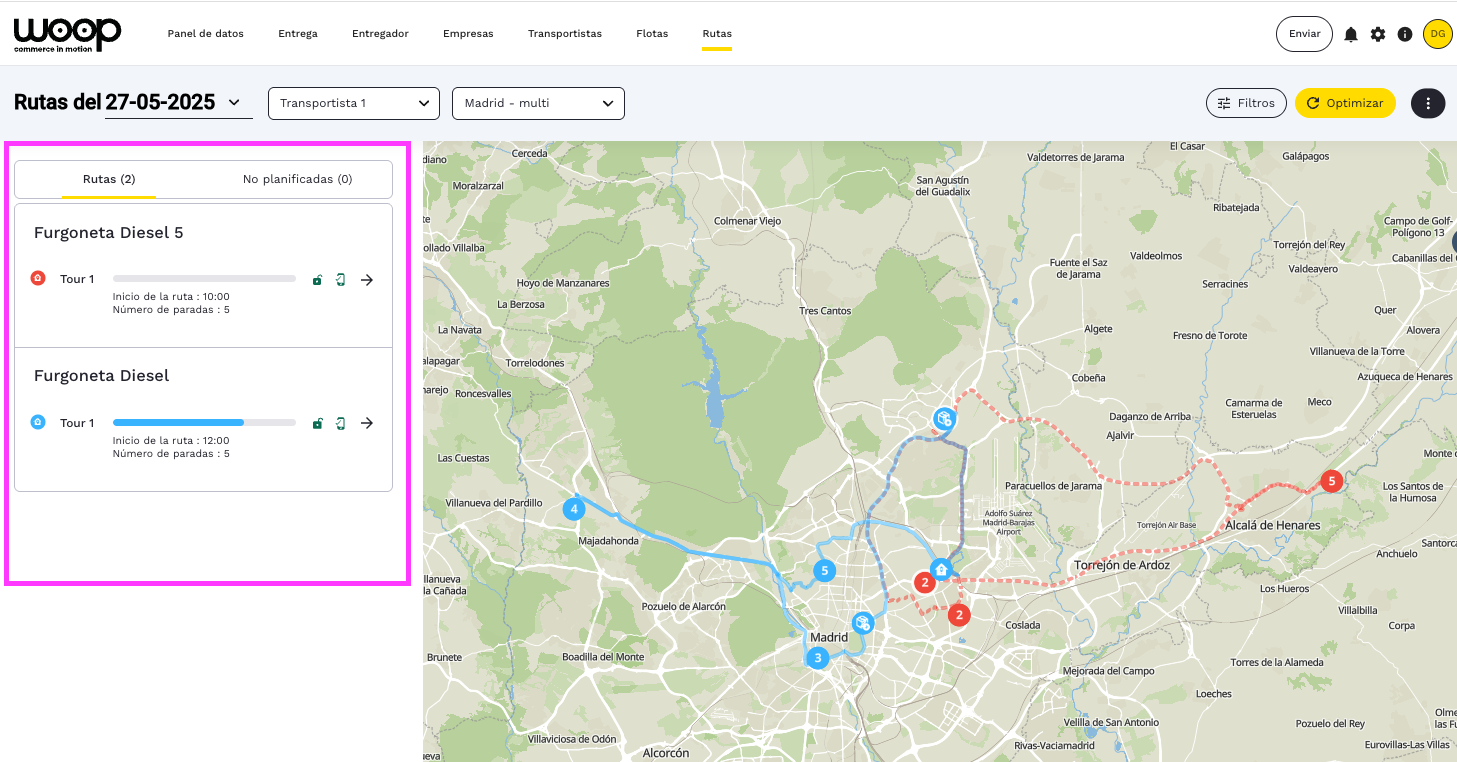This screenshot has height=762, width=1457.
Task: Select red marker 2 nearest Coslada label
Action: point(959,615)
